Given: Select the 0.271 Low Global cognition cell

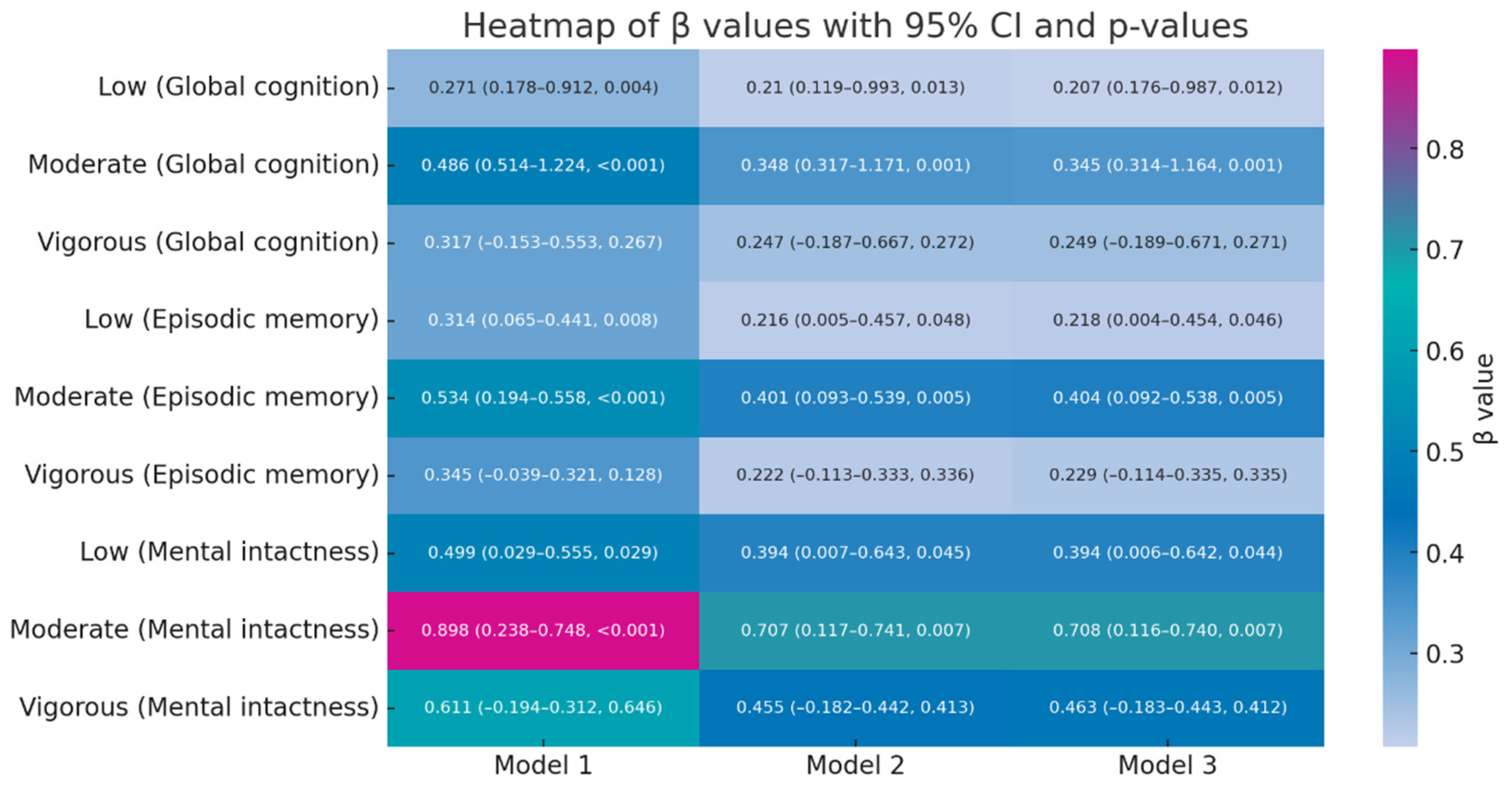Looking at the screenshot, I should 543,87.
